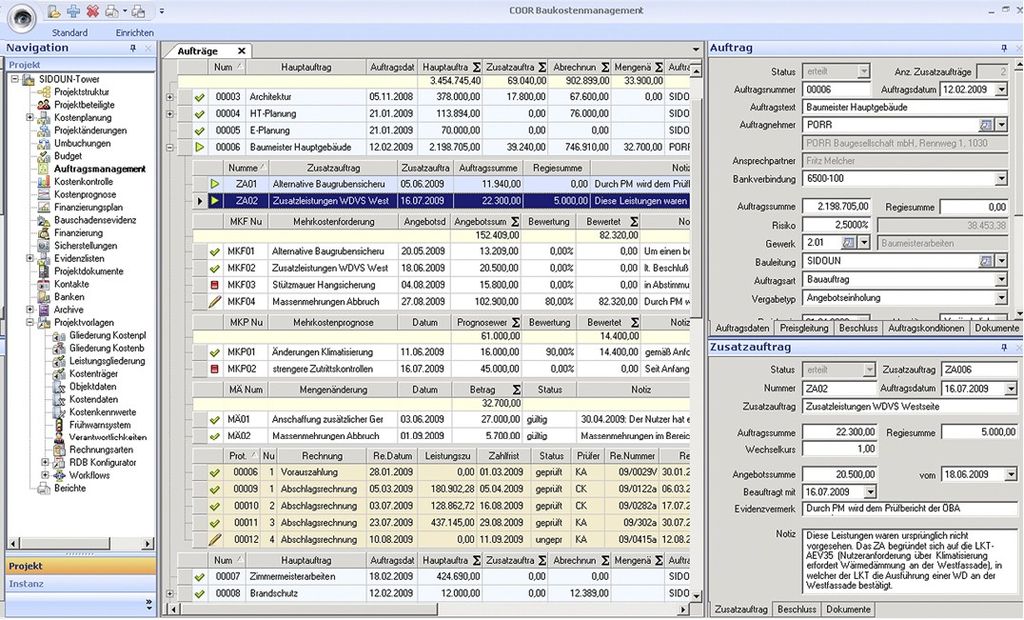The height and width of the screenshot is (620, 1024).
Task: Click the Projektstruktur tree icon
Action: pos(44,92)
